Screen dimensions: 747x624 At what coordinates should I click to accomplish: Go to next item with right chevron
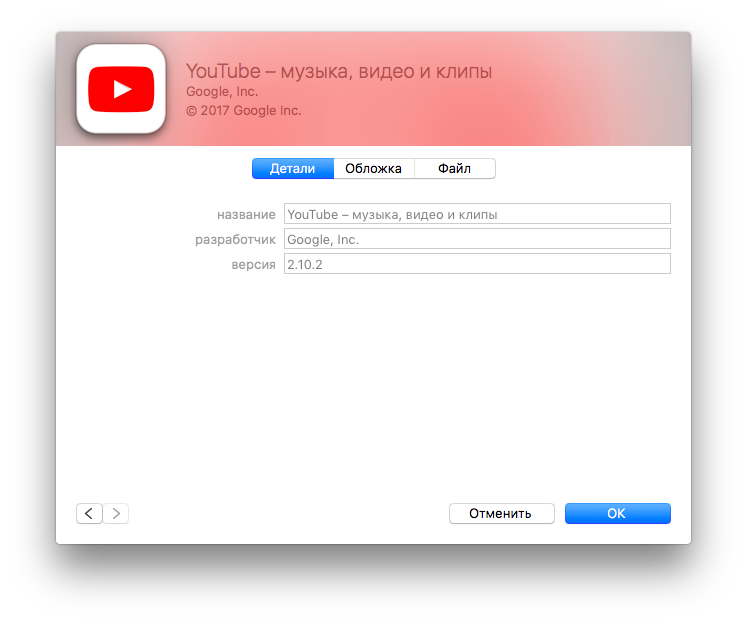[116, 513]
